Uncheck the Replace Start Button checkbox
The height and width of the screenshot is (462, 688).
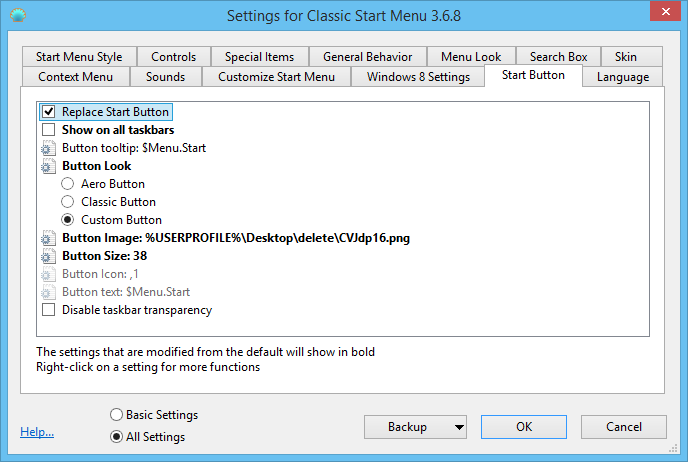(48, 112)
